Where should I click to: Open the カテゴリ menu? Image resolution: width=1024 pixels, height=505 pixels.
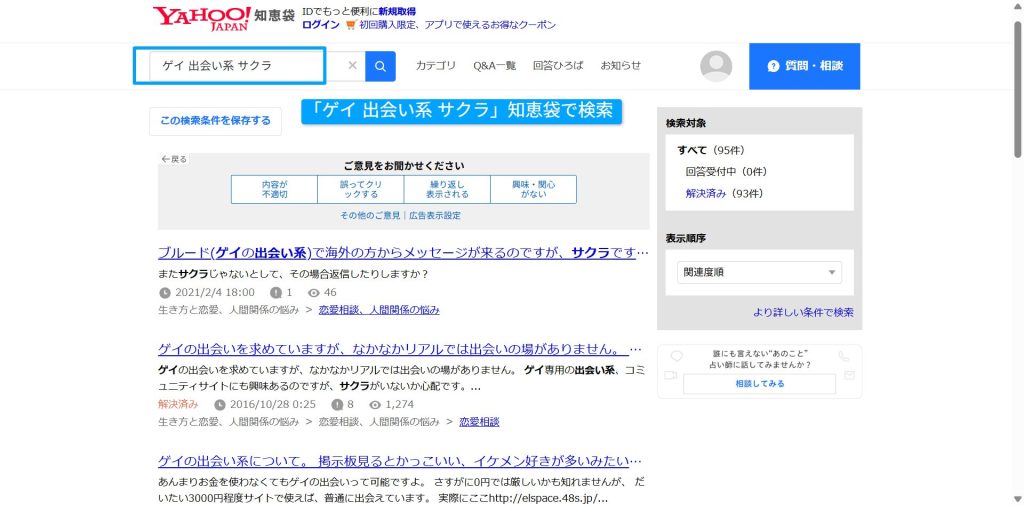[436, 65]
